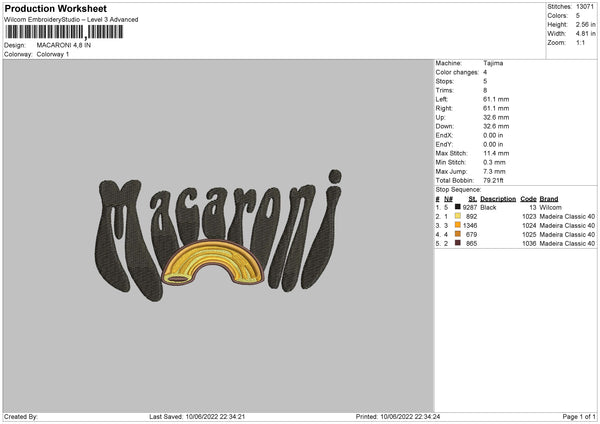Click the Left value '61.1 mm'
The width and height of the screenshot is (600, 424).
(496, 99)
